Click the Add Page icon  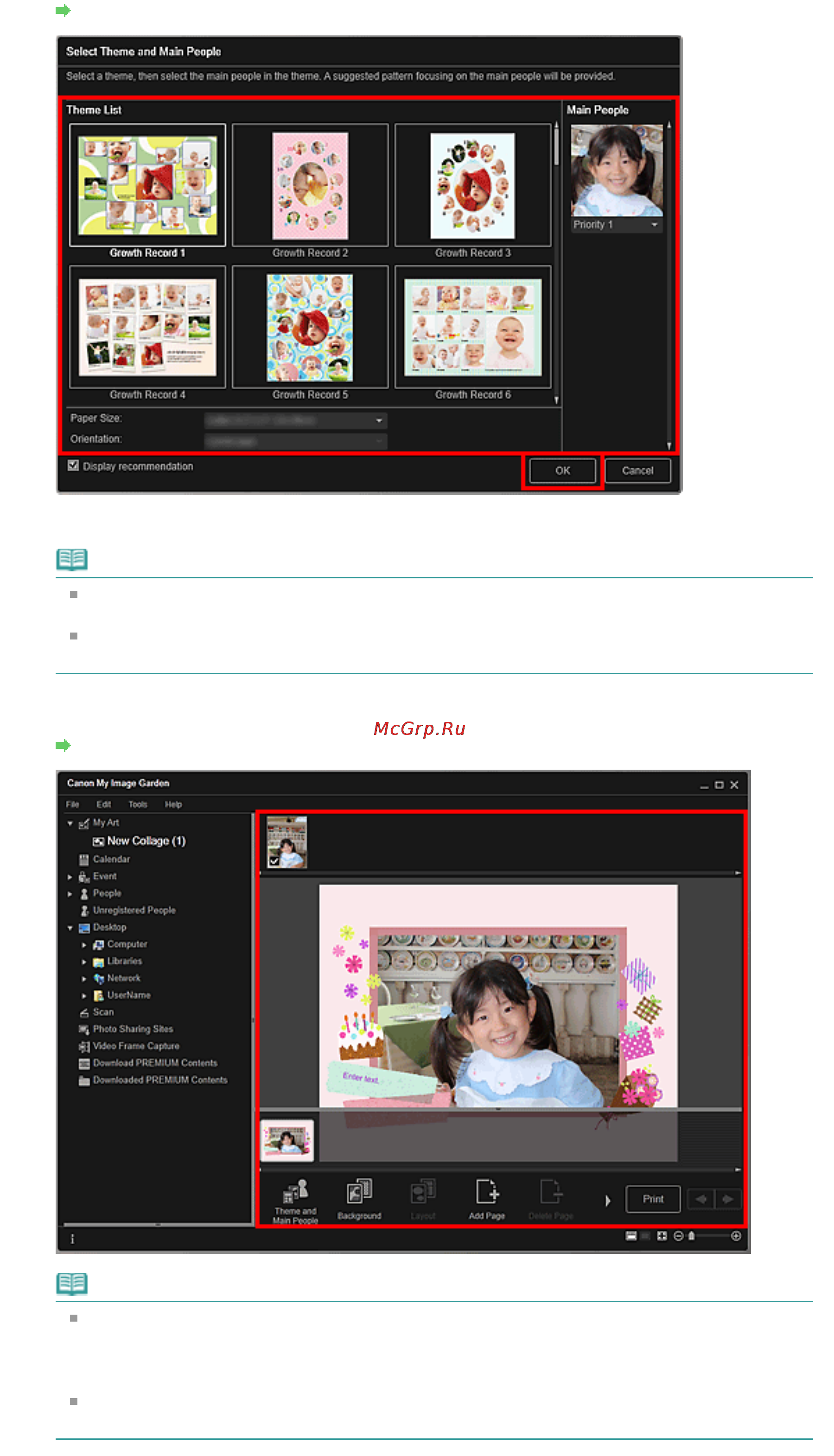point(487,1200)
